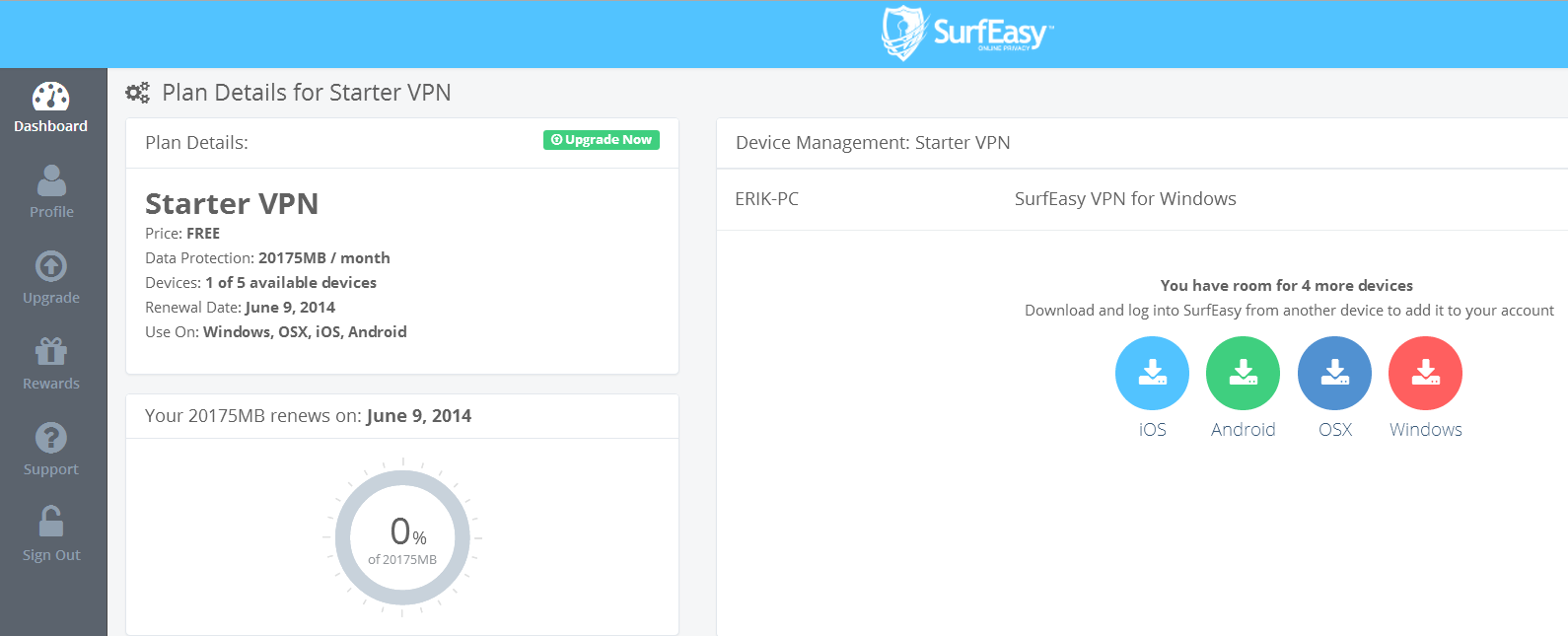Click the 'Plan Details:' panel header
The image size is (1568, 636).
(196, 143)
